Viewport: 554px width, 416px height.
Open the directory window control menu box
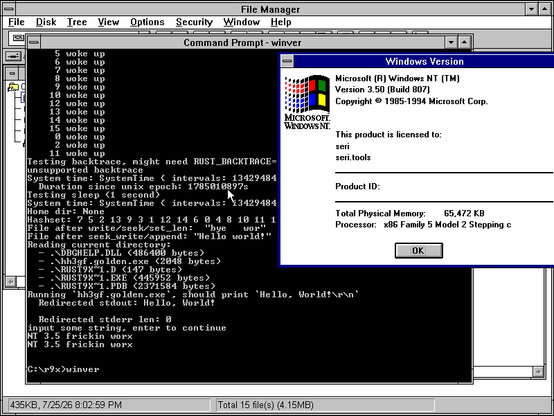coord(12,74)
